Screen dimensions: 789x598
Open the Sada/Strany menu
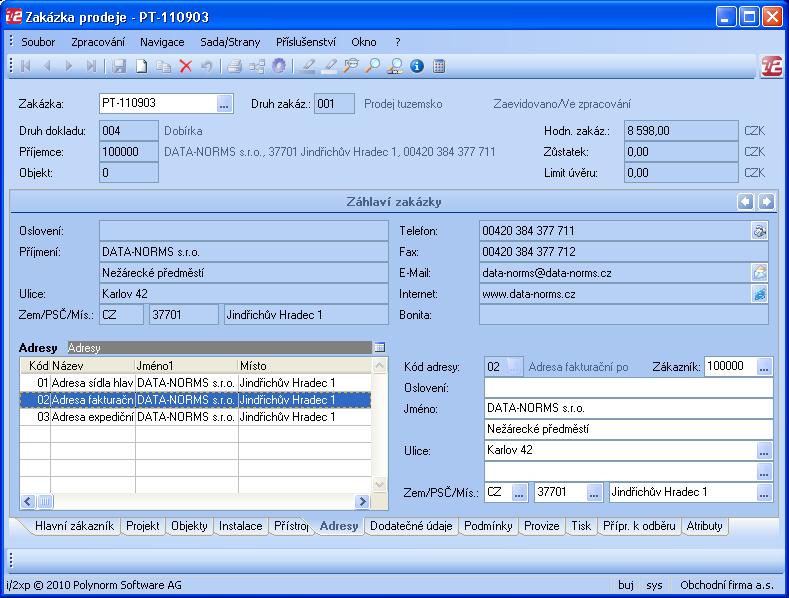click(230, 42)
